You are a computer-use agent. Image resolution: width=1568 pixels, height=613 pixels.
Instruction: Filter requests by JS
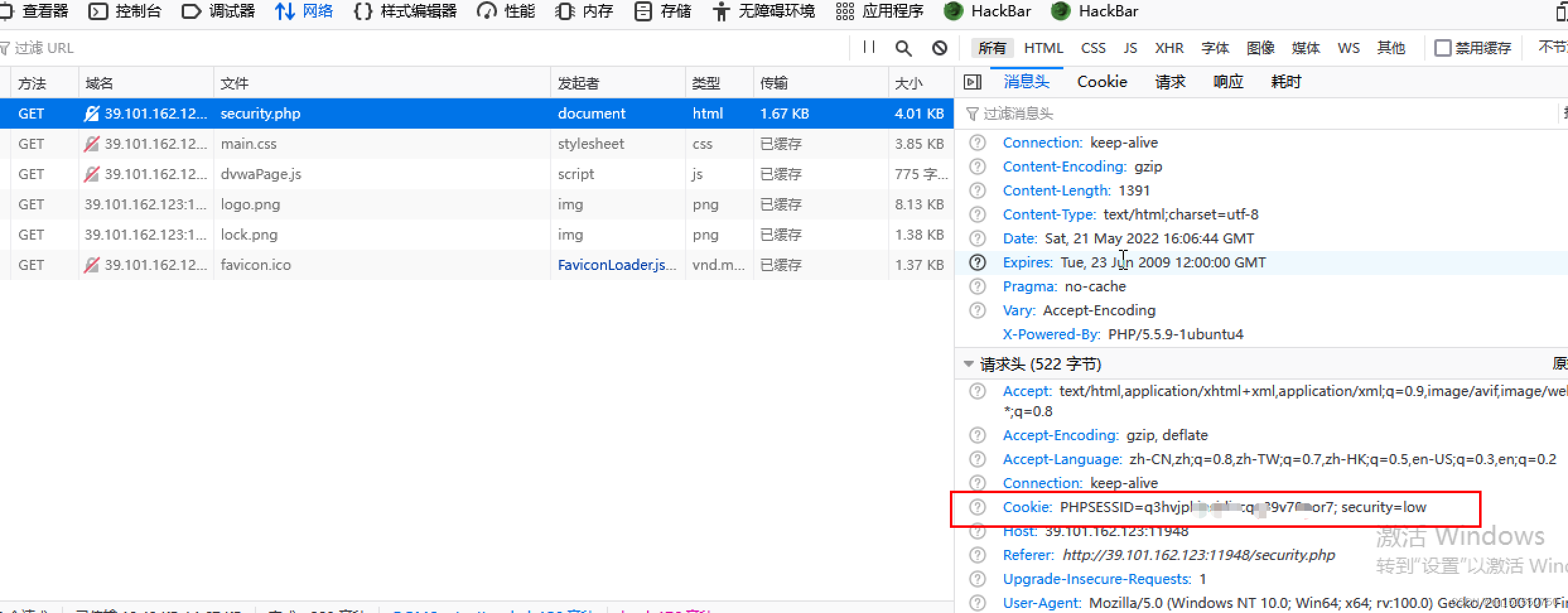[x=1130, y=48]
